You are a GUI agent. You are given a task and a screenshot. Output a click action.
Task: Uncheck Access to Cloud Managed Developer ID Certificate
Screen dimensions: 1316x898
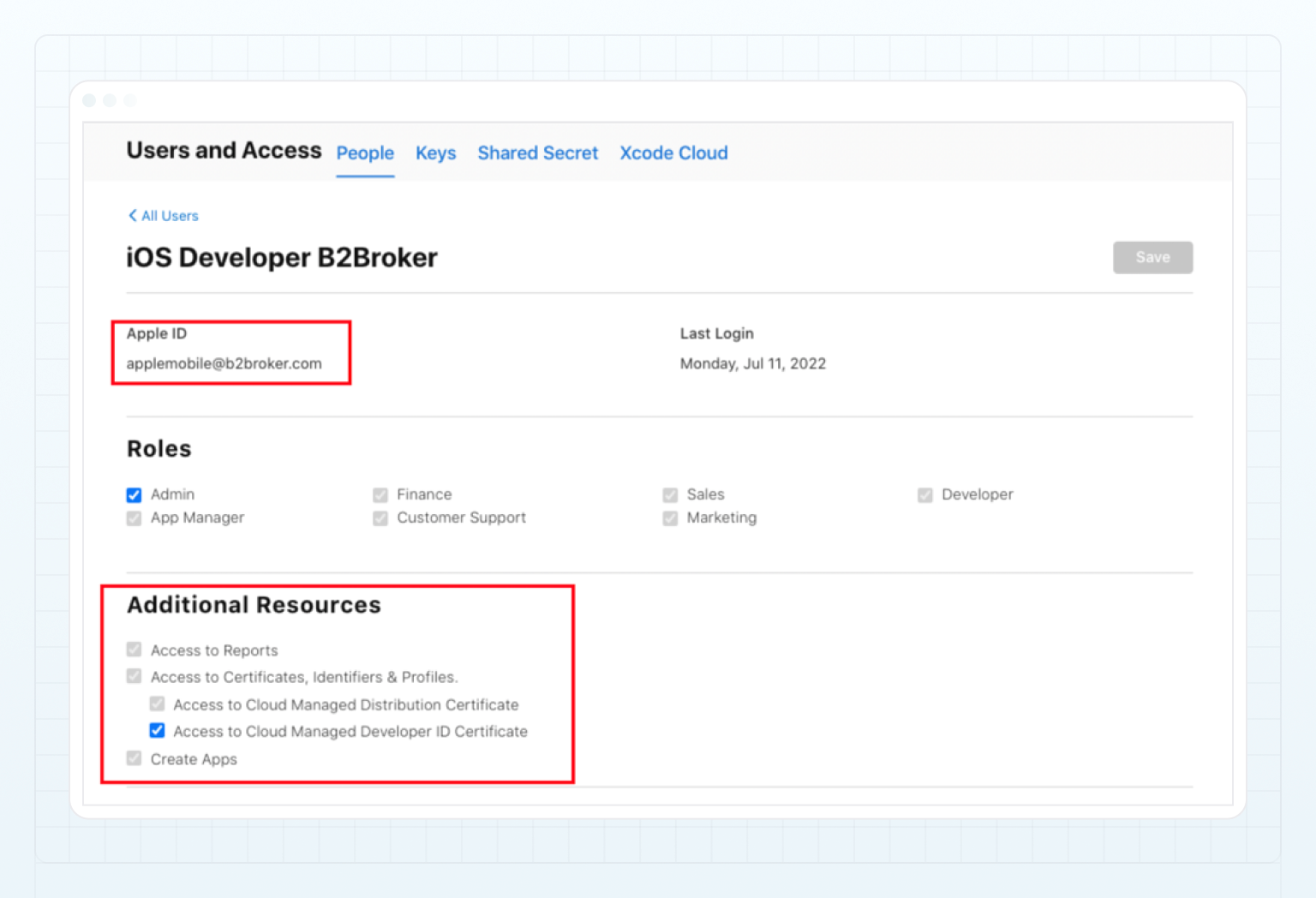click(x=157, y=730)
